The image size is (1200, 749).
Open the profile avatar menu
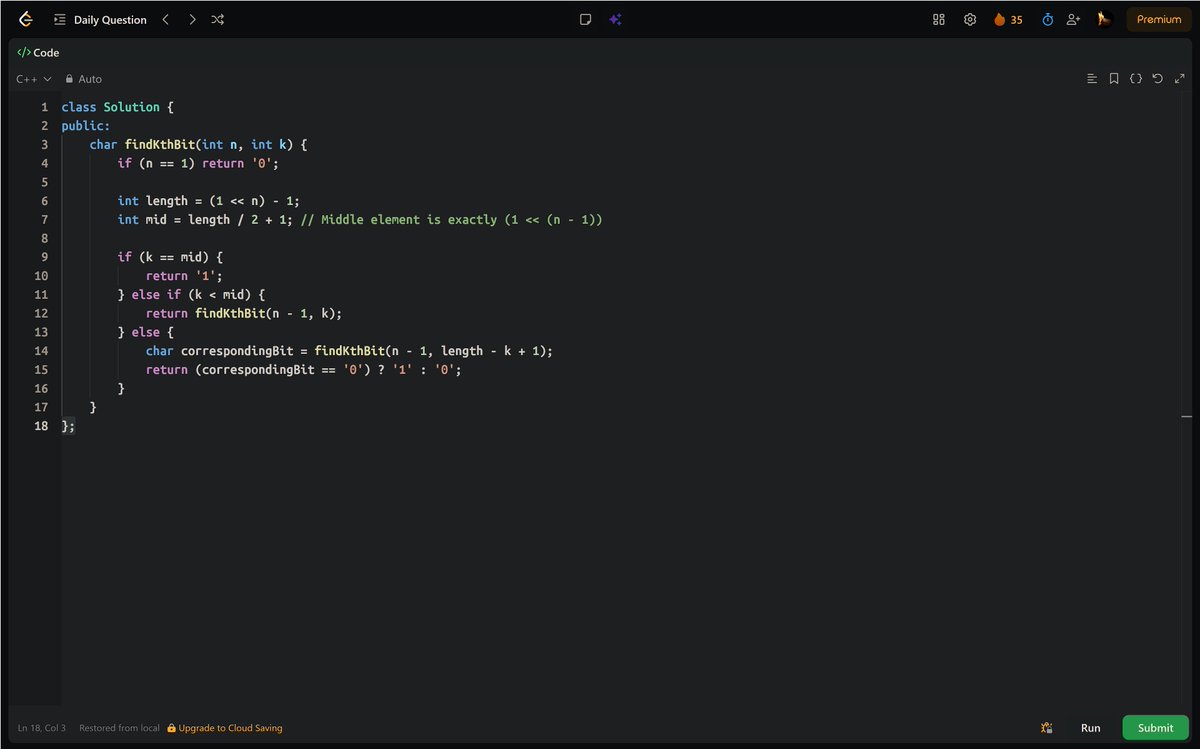(1104, 19)
